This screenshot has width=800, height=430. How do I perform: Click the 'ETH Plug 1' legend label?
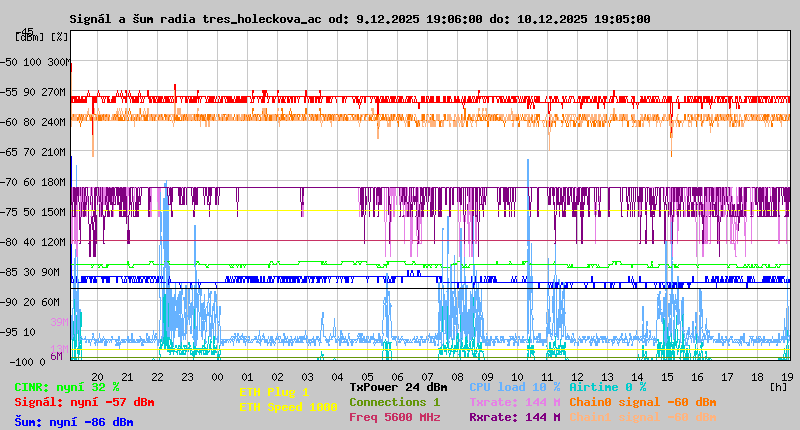(x=274, y=392)
